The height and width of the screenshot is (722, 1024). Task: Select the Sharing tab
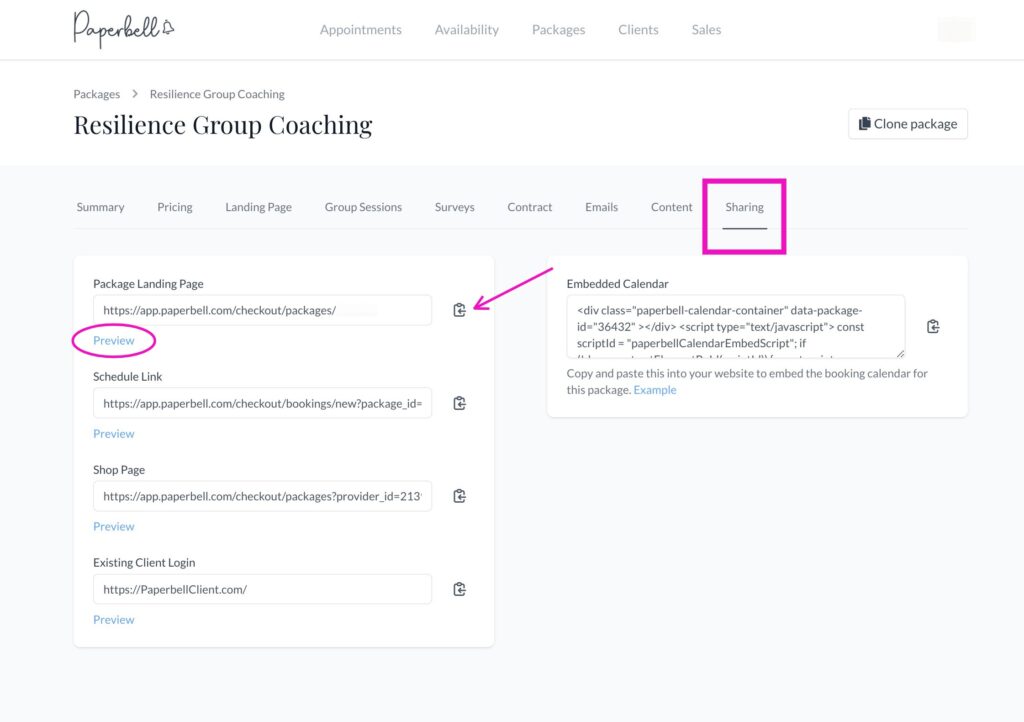point(744,207)
